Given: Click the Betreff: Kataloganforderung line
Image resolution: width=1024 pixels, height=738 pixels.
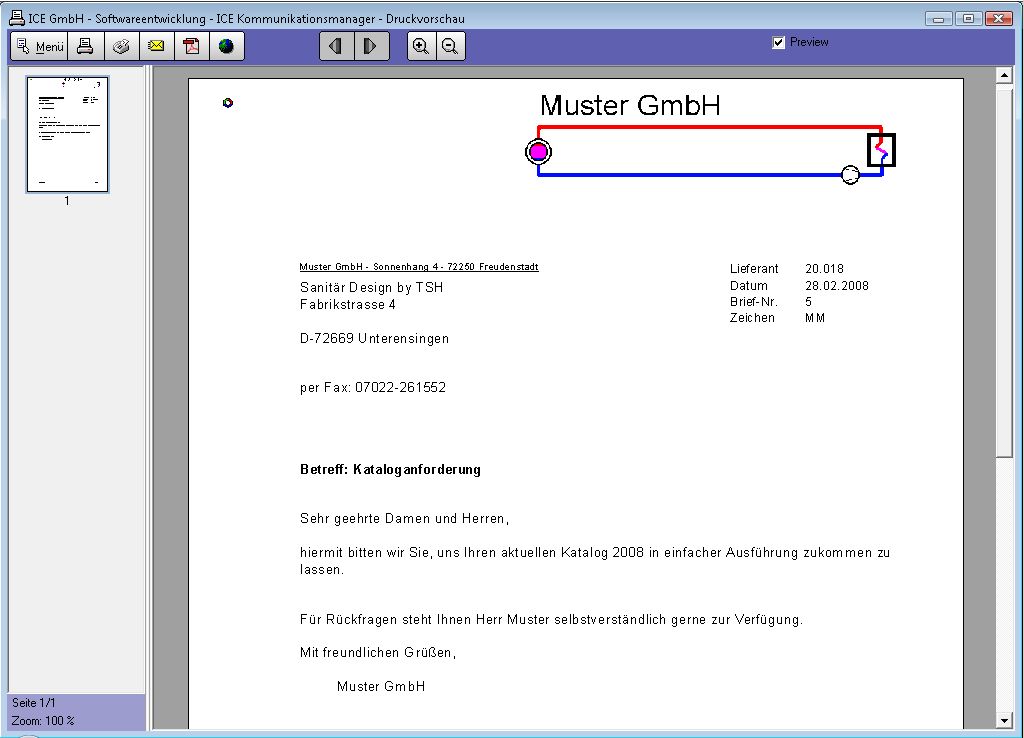Looking at the screenshot, I should click(x=390, y=470).
